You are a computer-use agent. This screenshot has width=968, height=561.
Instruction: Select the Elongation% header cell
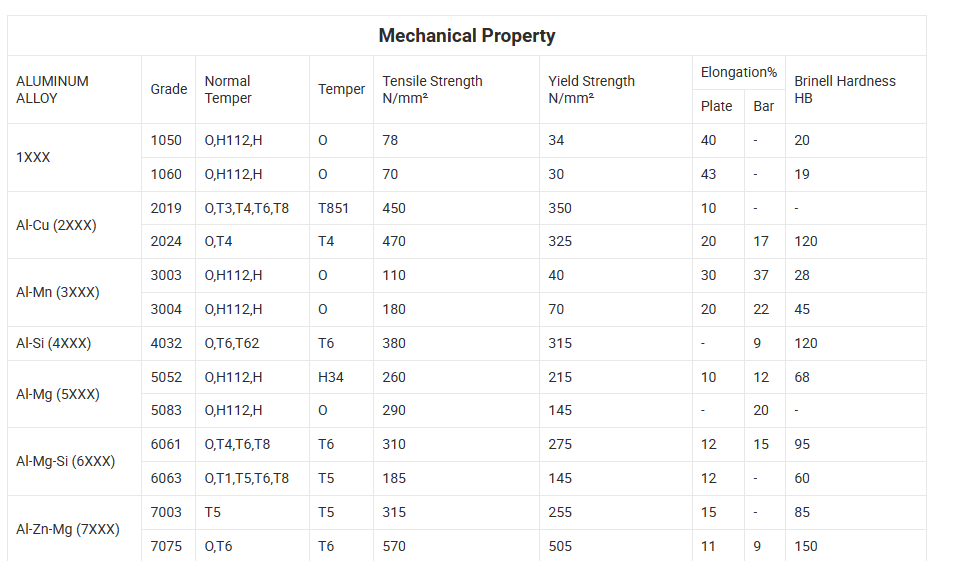(x=738, y=73)
